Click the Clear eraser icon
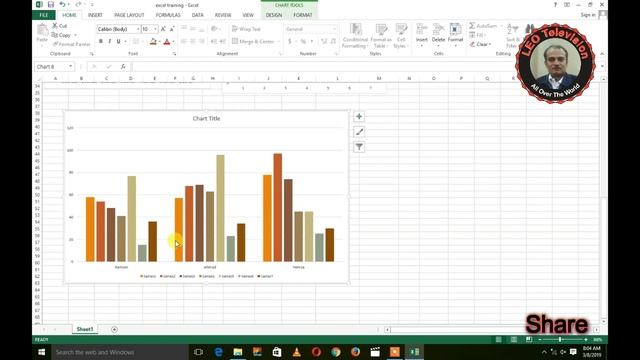 coord(472,44)
